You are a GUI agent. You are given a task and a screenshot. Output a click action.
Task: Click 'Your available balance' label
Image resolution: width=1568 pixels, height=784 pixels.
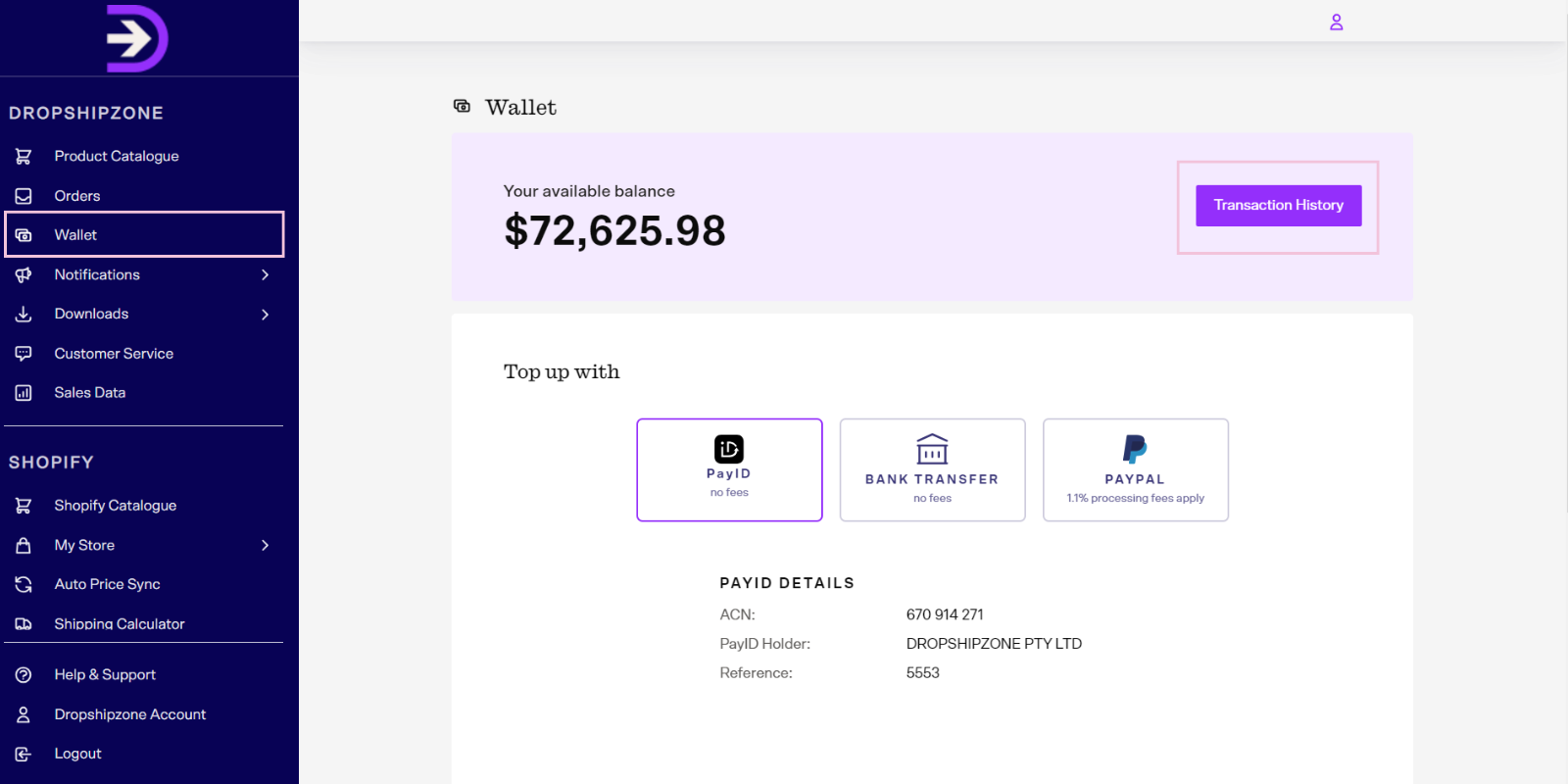click(x=589, y=191)
